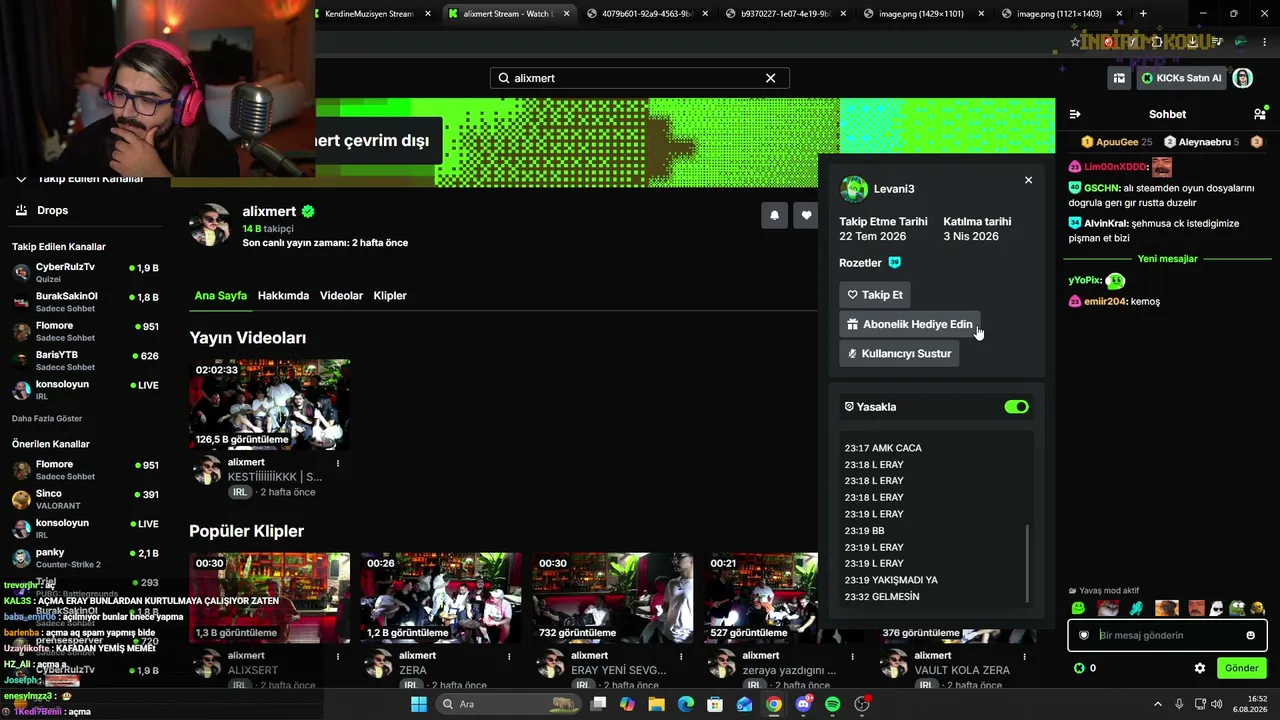Screen dimensions: 1280x720
Task: Switch to the KendineMuzisyen Stream browser tab
Action: (369, 14)
